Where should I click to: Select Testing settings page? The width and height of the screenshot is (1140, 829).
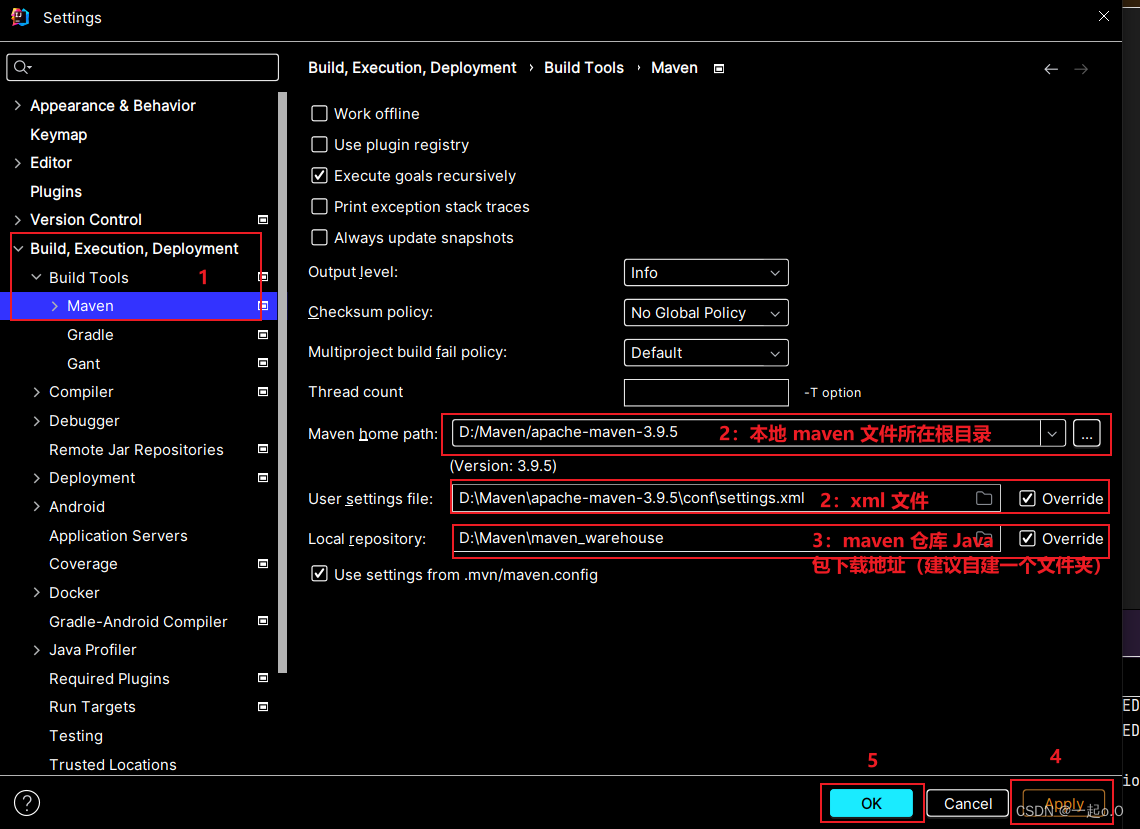pos(76,736)
